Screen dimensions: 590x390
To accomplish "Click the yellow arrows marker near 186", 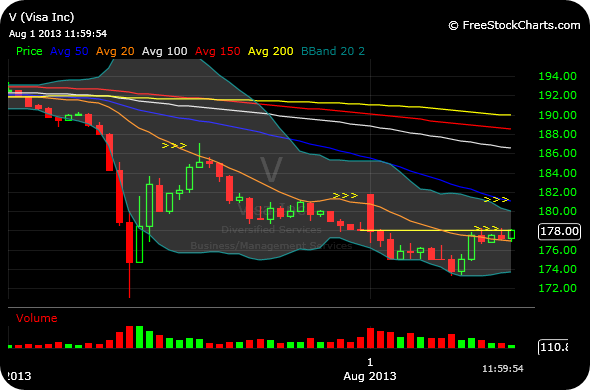I will point(174,145).
